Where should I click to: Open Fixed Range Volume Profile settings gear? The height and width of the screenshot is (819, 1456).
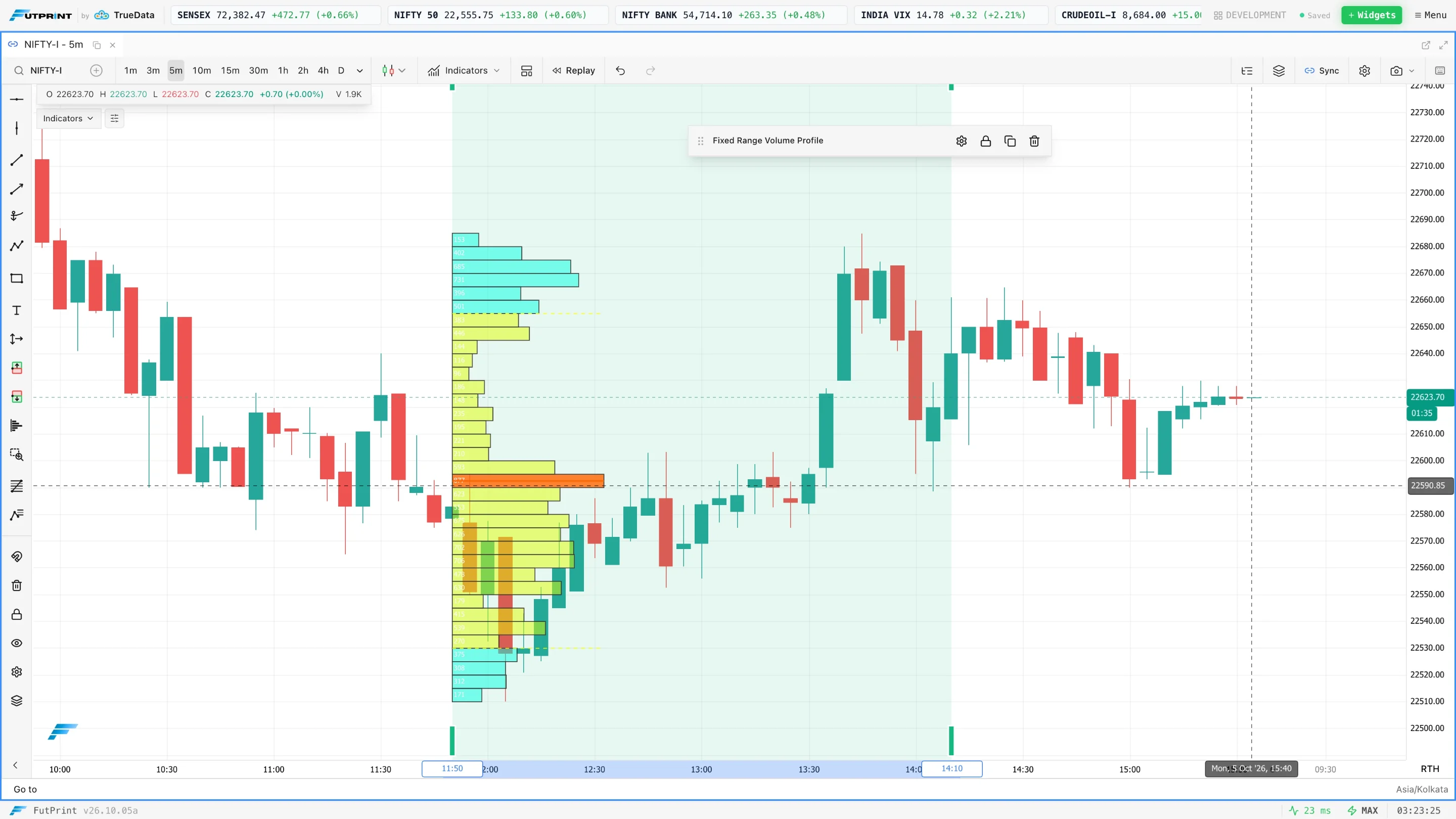(x=962, y=141)
